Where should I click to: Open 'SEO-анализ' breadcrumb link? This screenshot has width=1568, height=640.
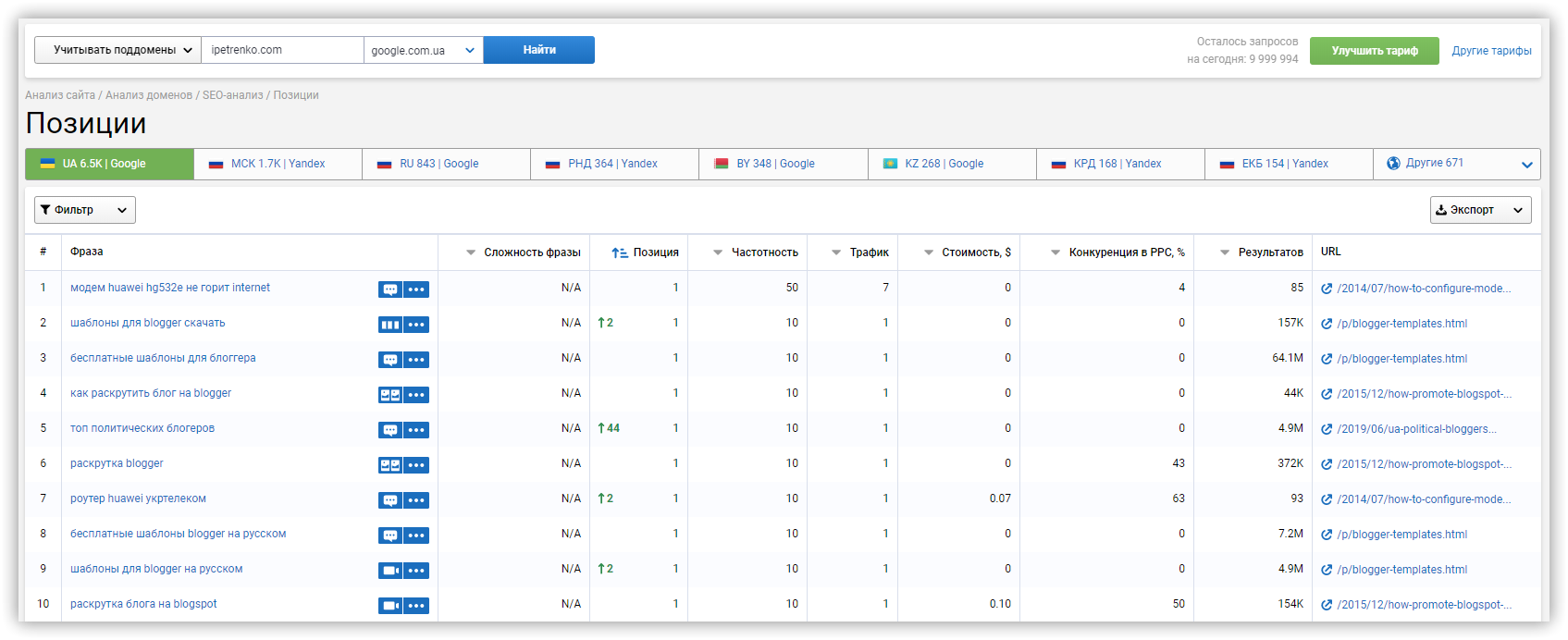pos(233,95)
